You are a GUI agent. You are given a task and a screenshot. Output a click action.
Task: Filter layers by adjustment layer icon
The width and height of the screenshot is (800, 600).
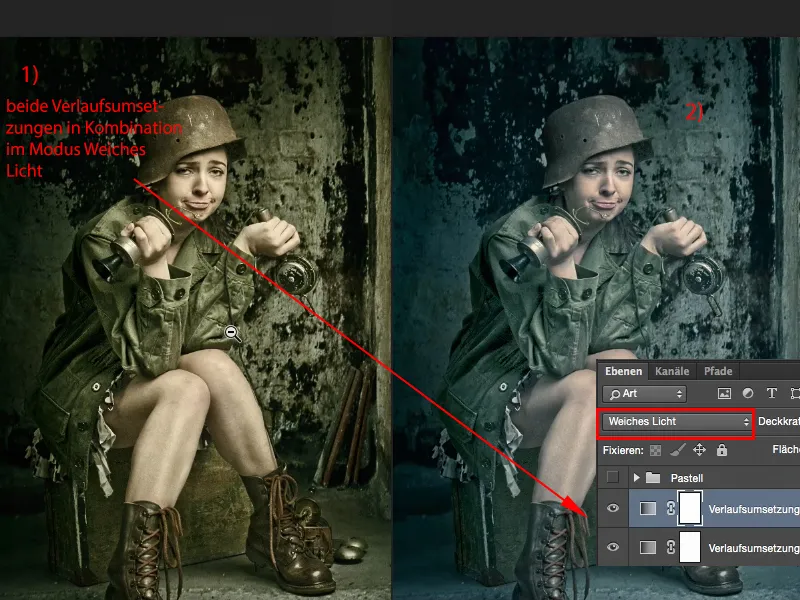[746, 394]
